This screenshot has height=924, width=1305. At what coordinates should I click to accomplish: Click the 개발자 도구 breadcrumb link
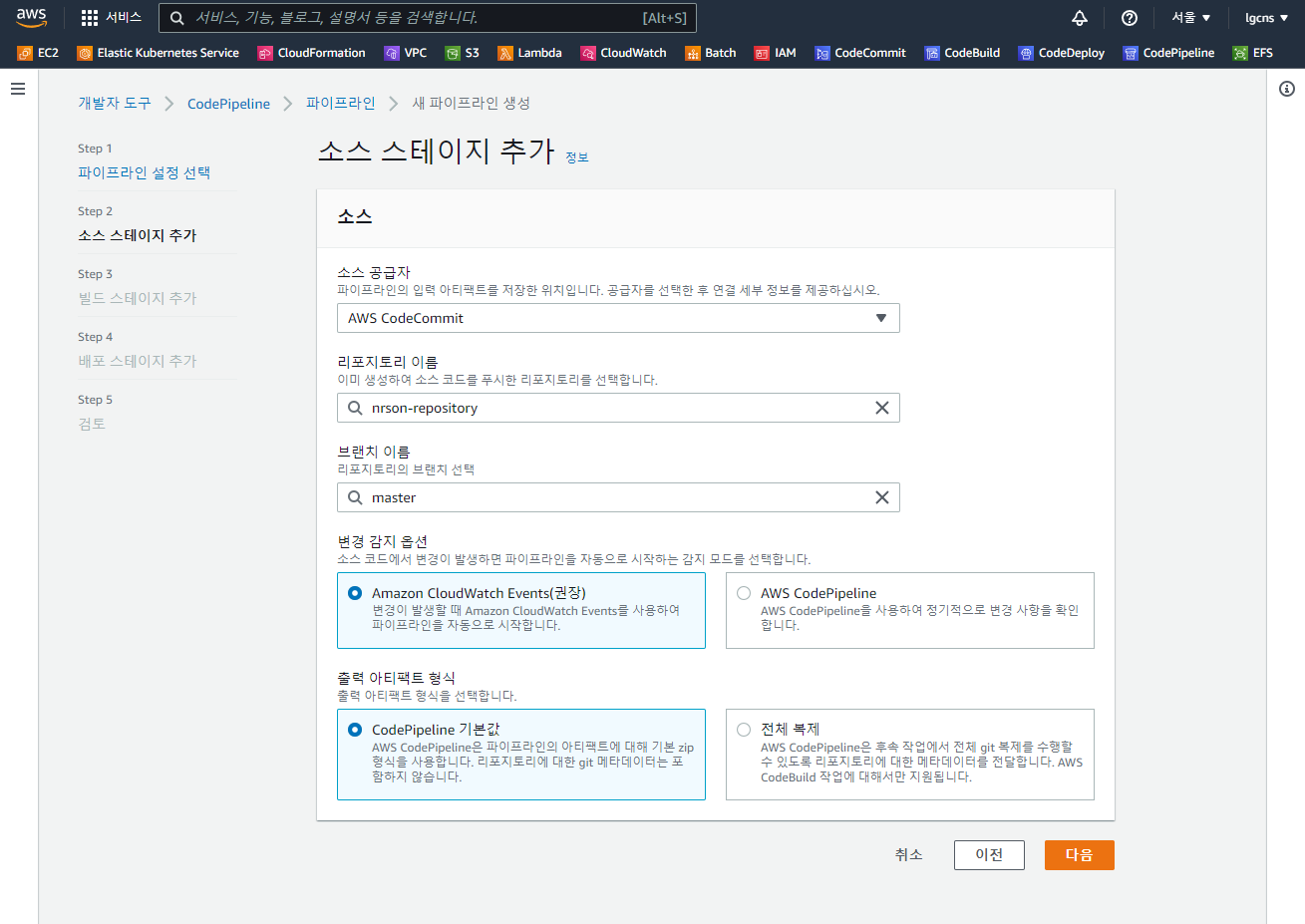pyautogui.click(x=115, y=104)
